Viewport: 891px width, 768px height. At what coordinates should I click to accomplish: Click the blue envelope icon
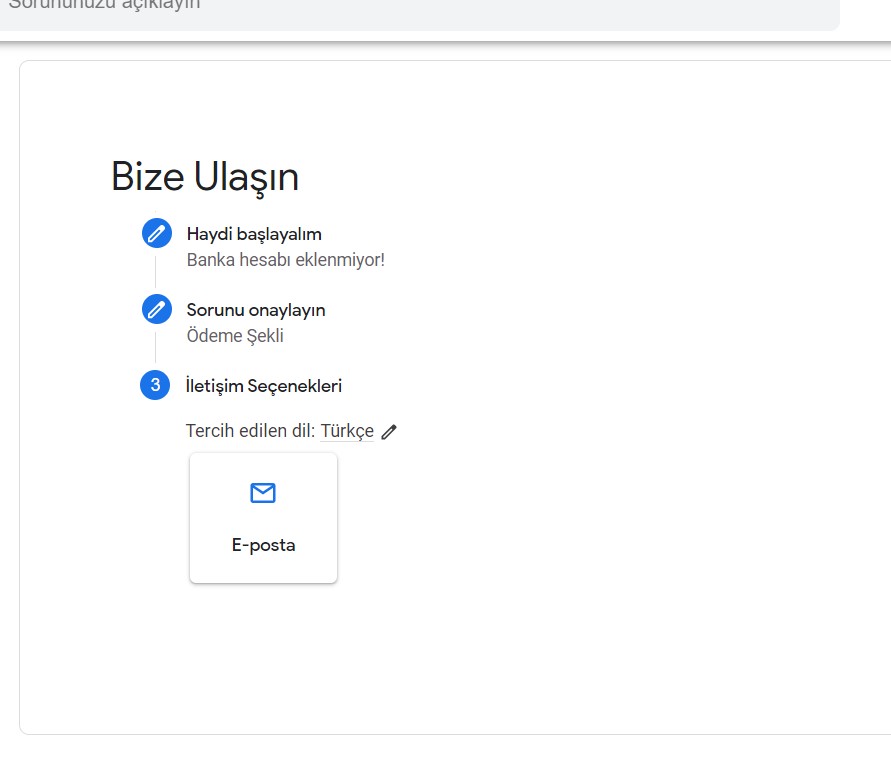263,493
